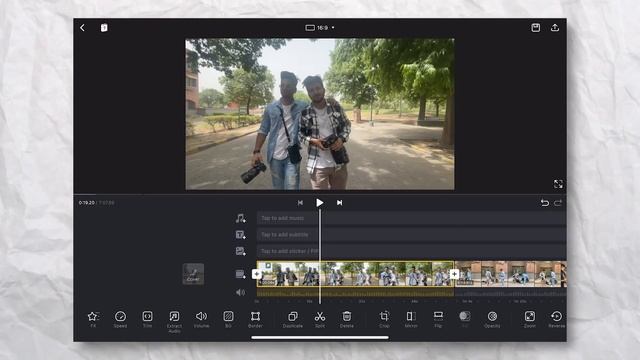Open the Volume tool
Screen dimensions: 640x360
pos(201,319)
